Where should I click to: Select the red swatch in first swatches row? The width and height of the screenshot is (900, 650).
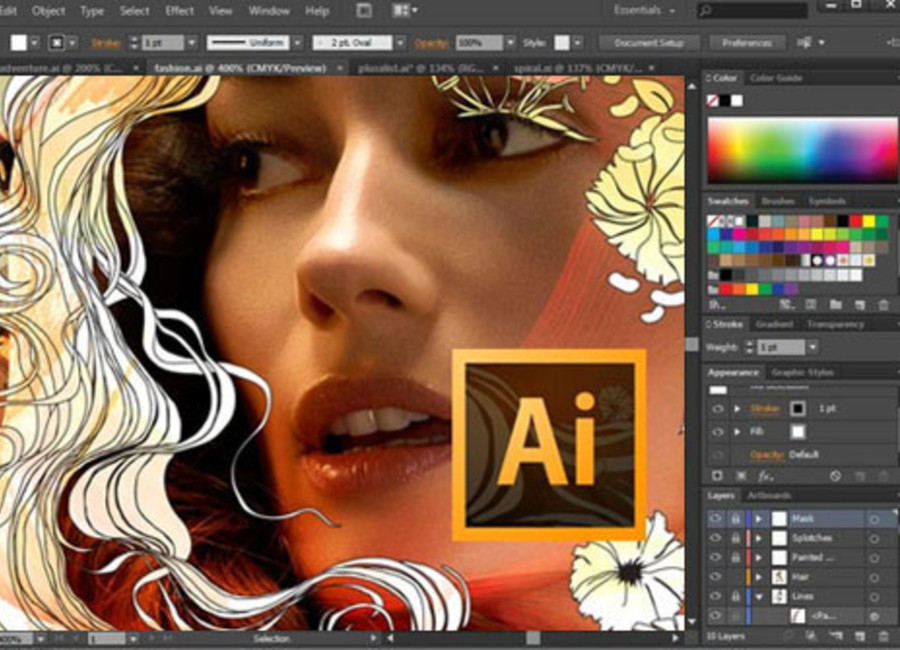856,221
